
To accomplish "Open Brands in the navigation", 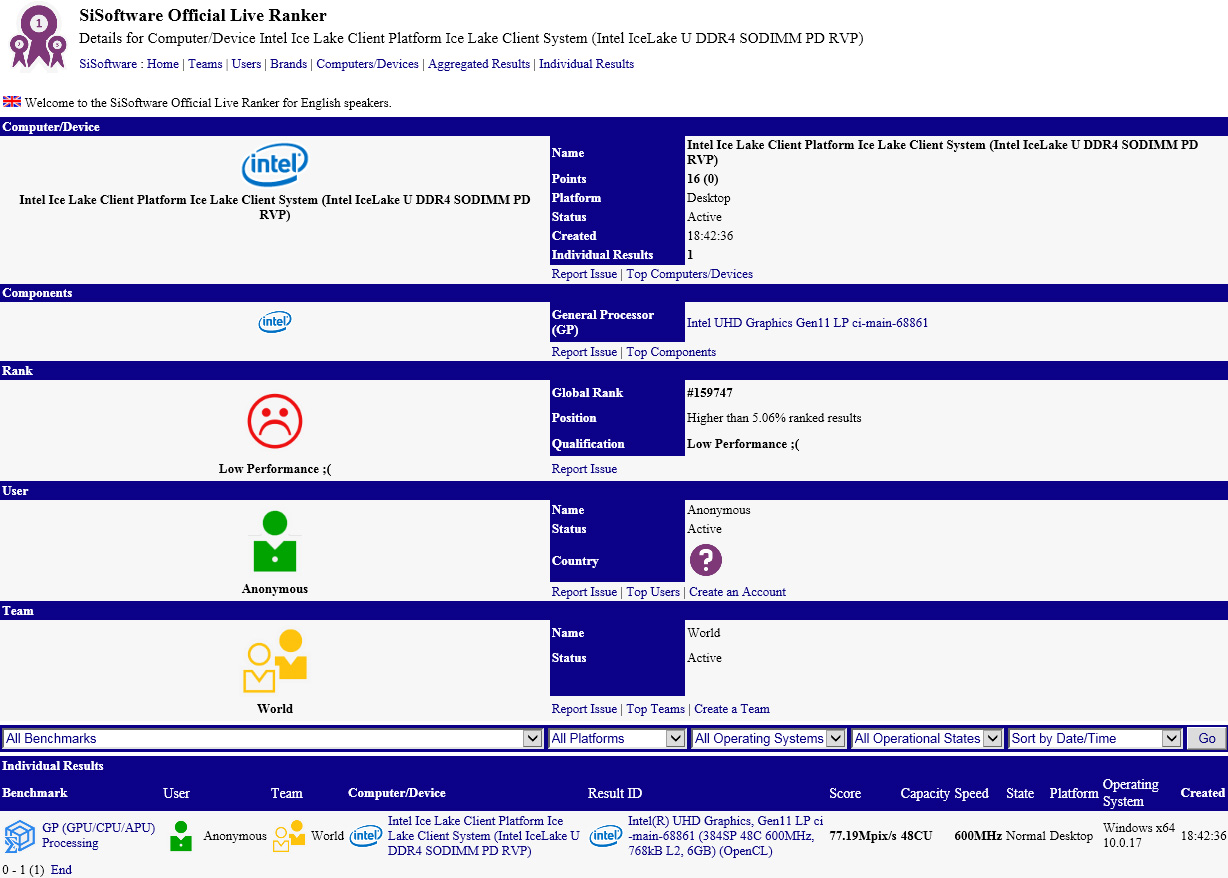I will pyautogui.click(x=289, y=64).
